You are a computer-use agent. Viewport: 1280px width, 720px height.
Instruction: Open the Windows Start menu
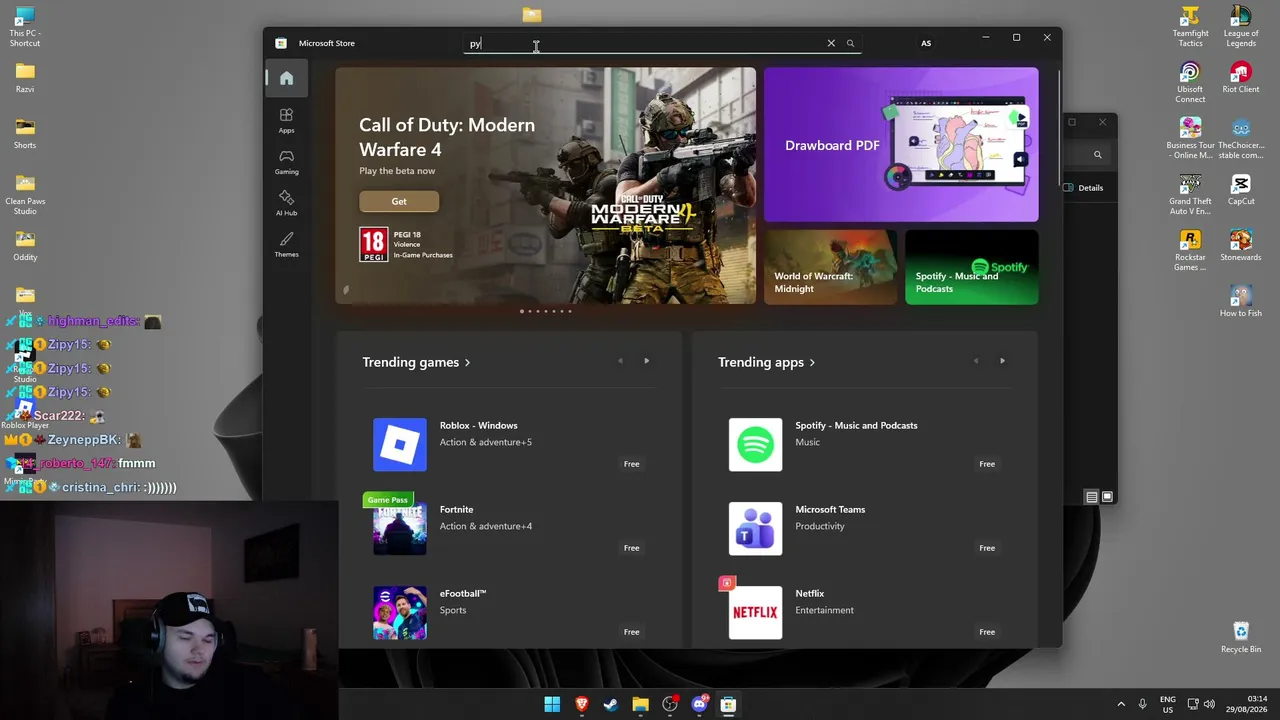[552, 705]
